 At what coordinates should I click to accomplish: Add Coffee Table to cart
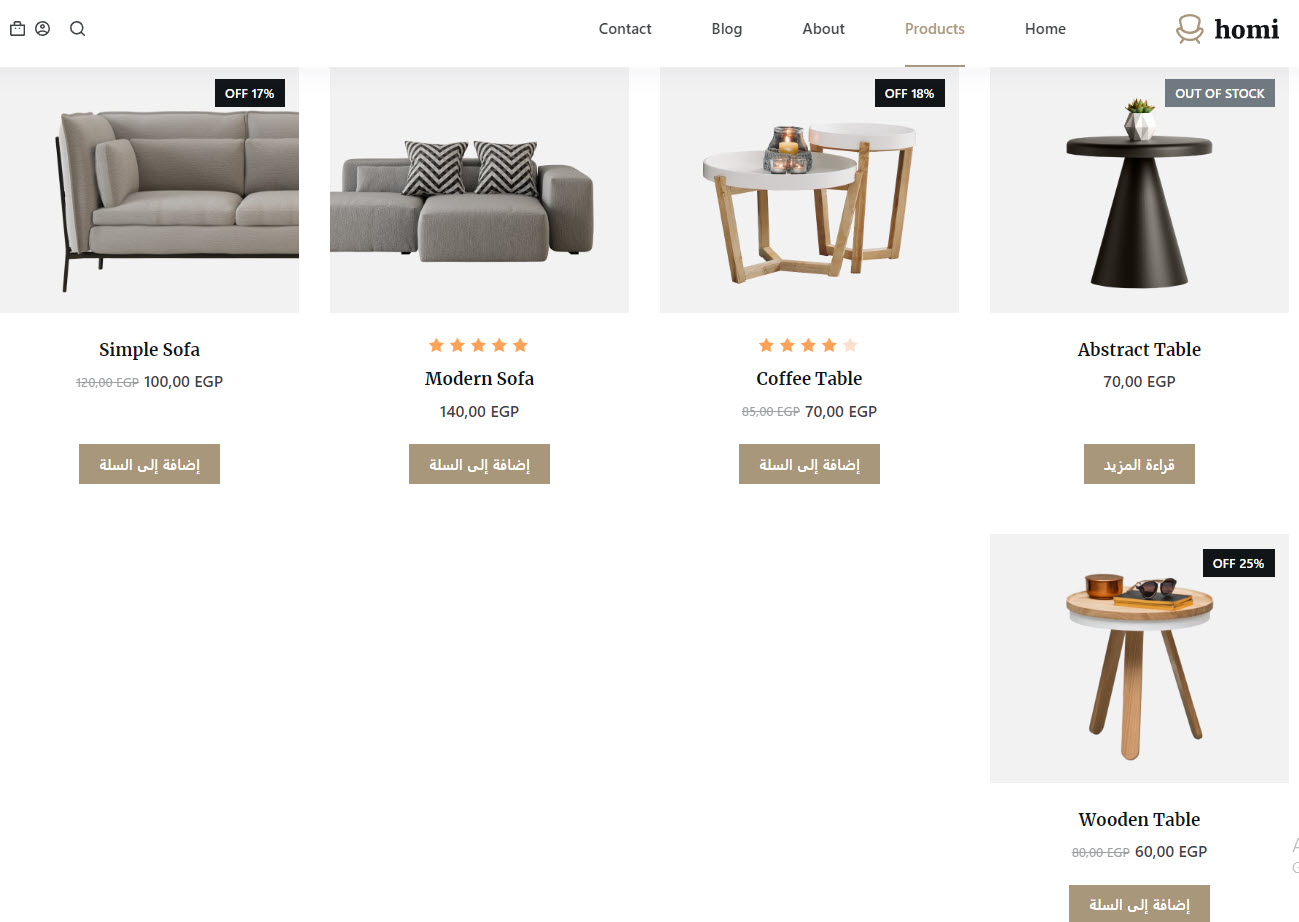coord(809,464)
